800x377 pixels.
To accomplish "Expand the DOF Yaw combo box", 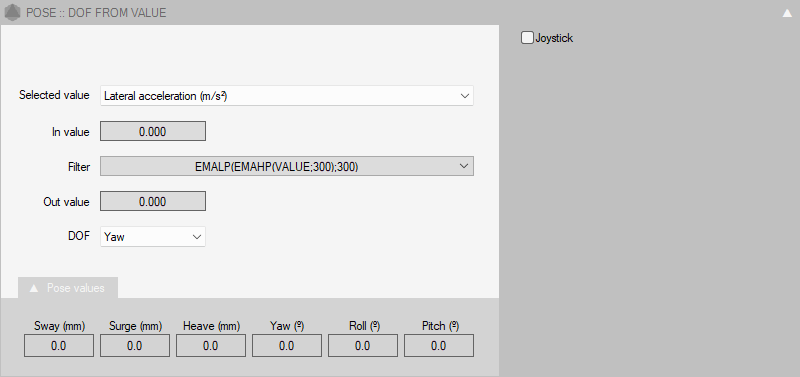I will [153, 237].
